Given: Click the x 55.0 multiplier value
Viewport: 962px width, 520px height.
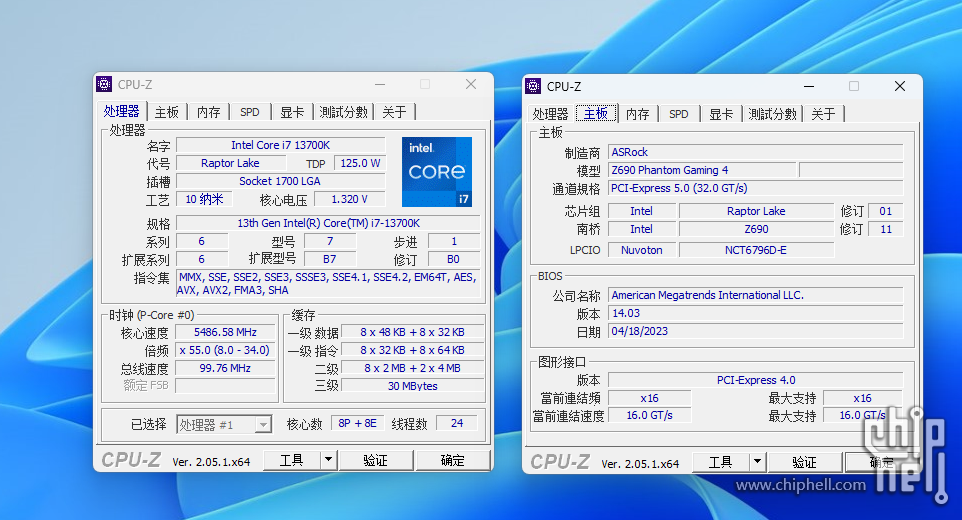Looking at the screenshot, I should coord(225,350).
